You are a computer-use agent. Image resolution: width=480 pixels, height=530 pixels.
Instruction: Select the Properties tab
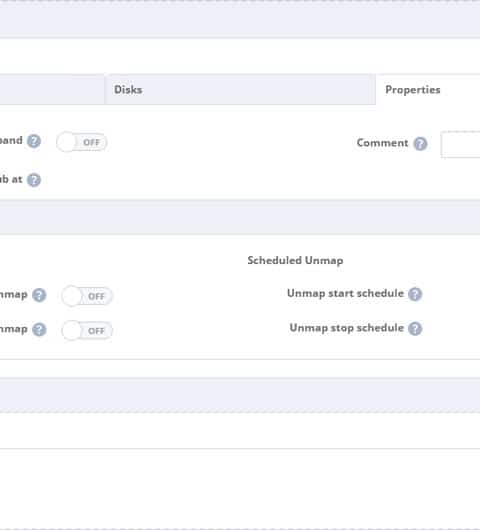click(x=428, y=90)
